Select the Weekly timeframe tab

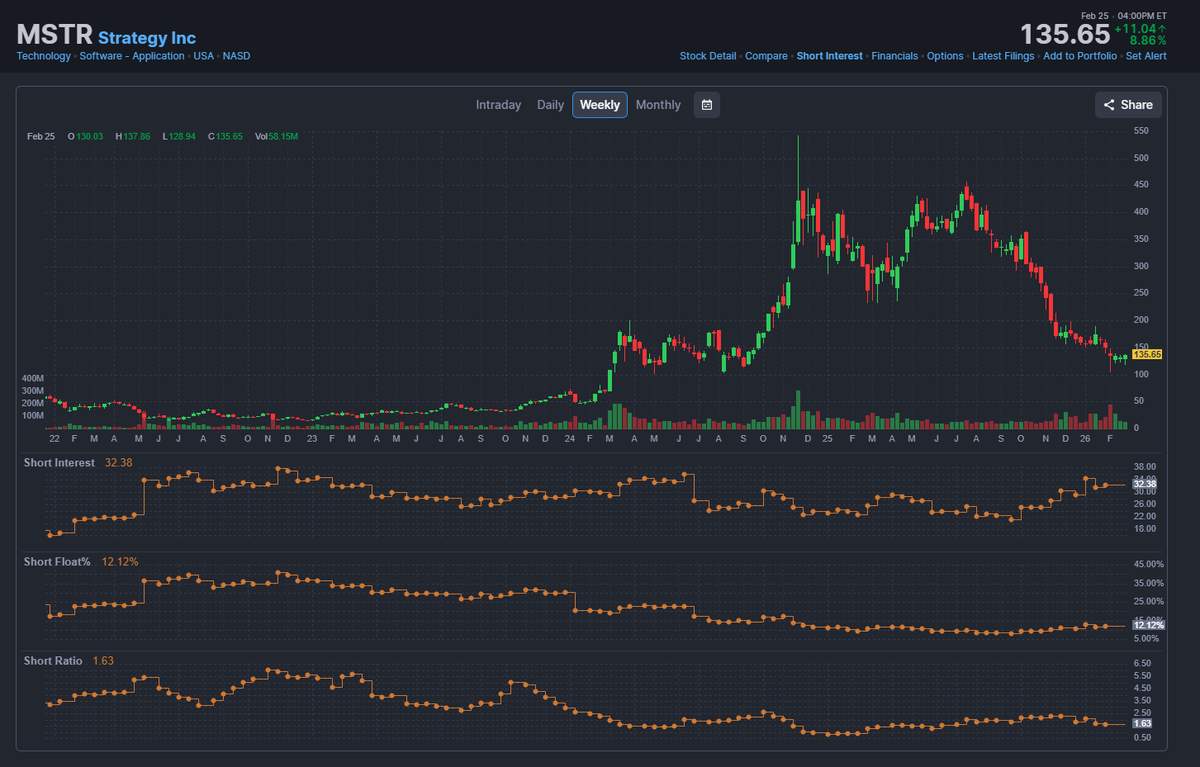pos(600,105)
